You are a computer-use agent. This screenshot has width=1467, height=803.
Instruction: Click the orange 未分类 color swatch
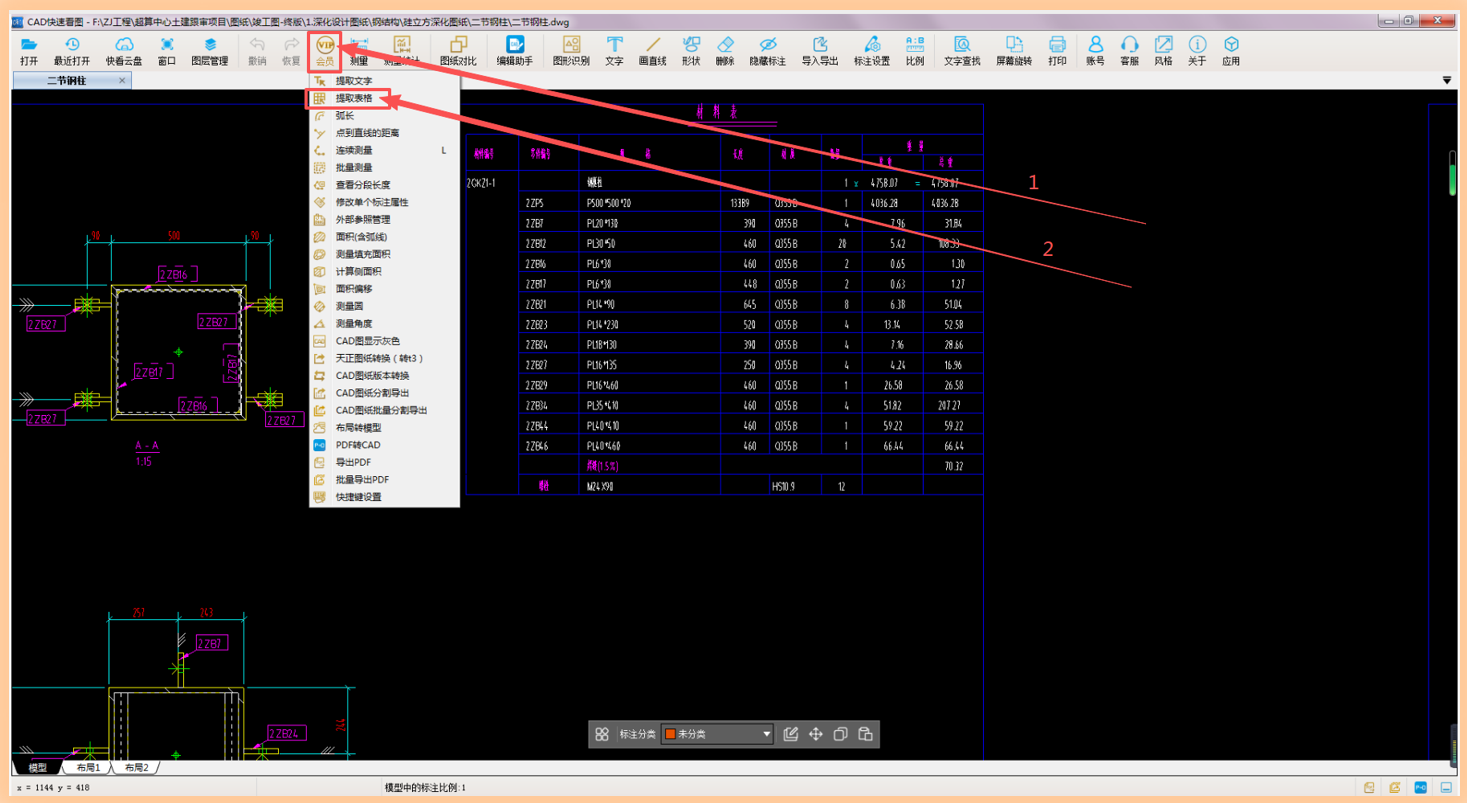click(670, 734)
